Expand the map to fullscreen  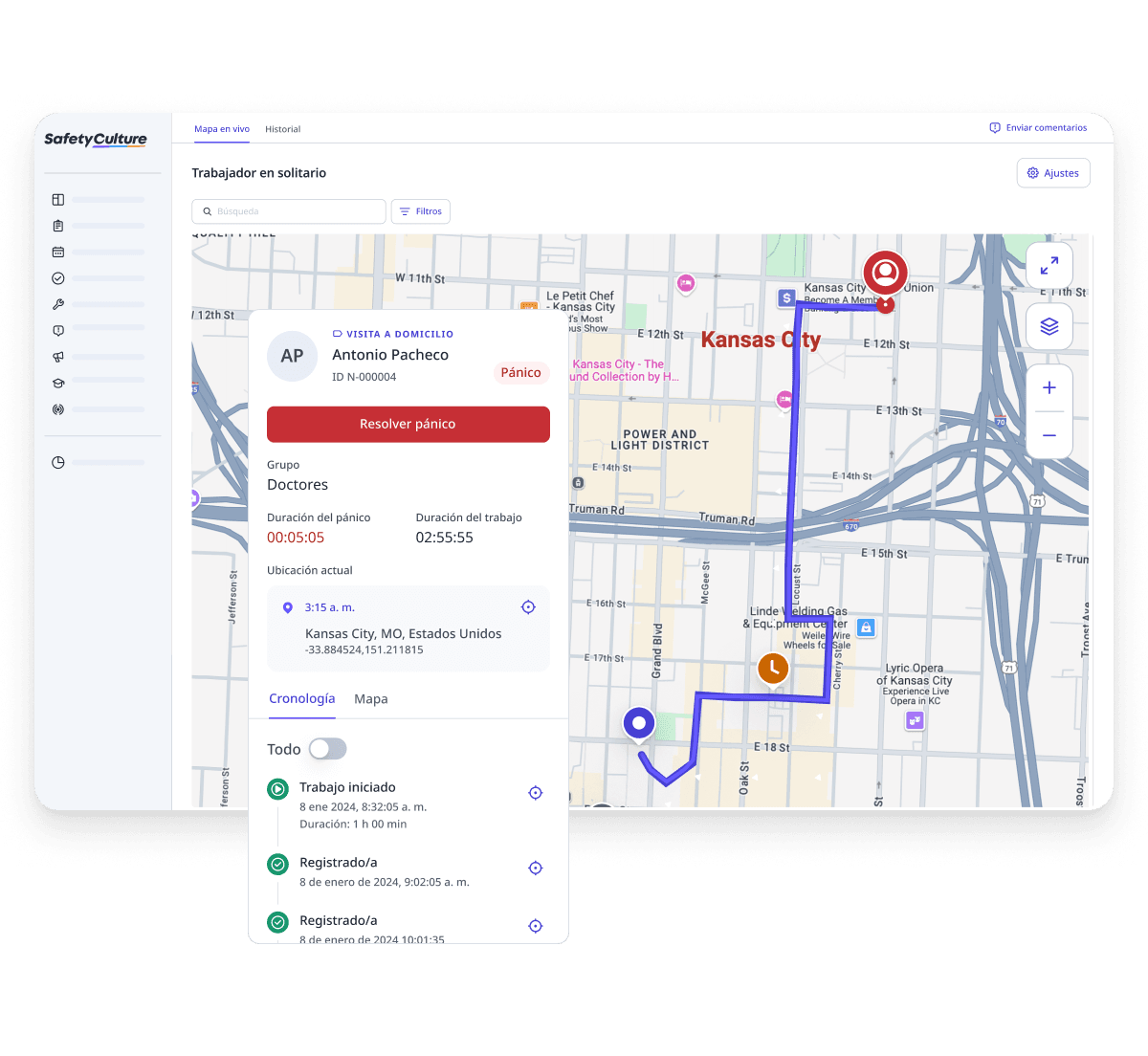click(x=1049, y=266)
